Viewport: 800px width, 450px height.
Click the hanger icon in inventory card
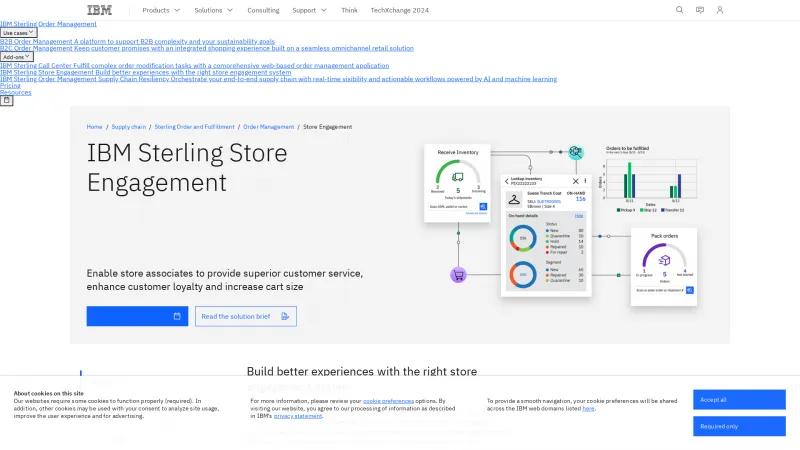click(x=514, y=199)
